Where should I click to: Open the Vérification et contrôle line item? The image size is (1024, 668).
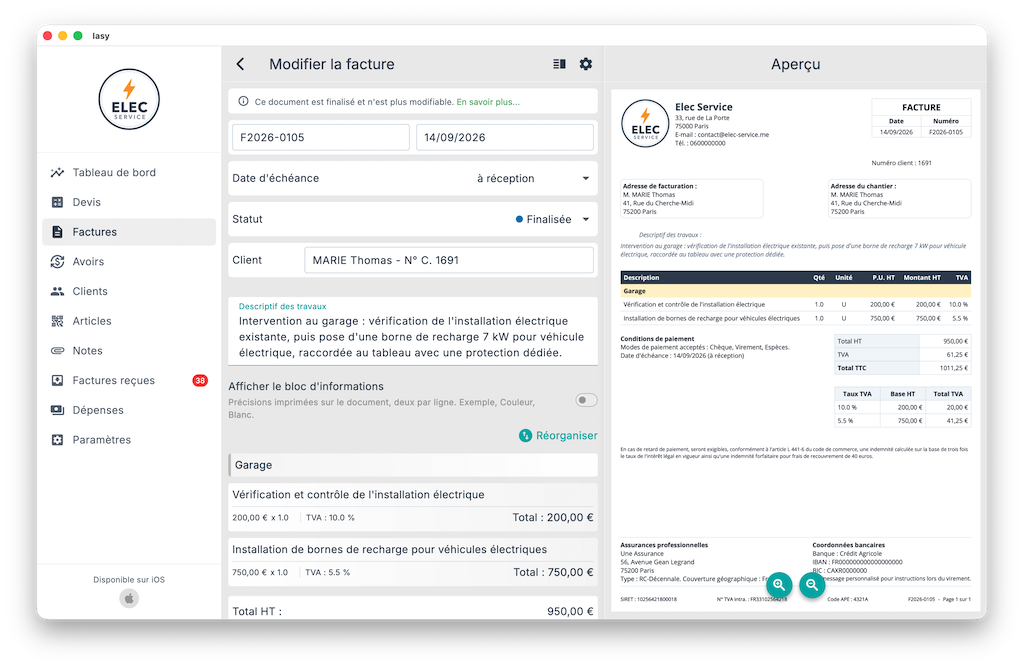click(413, 507)
